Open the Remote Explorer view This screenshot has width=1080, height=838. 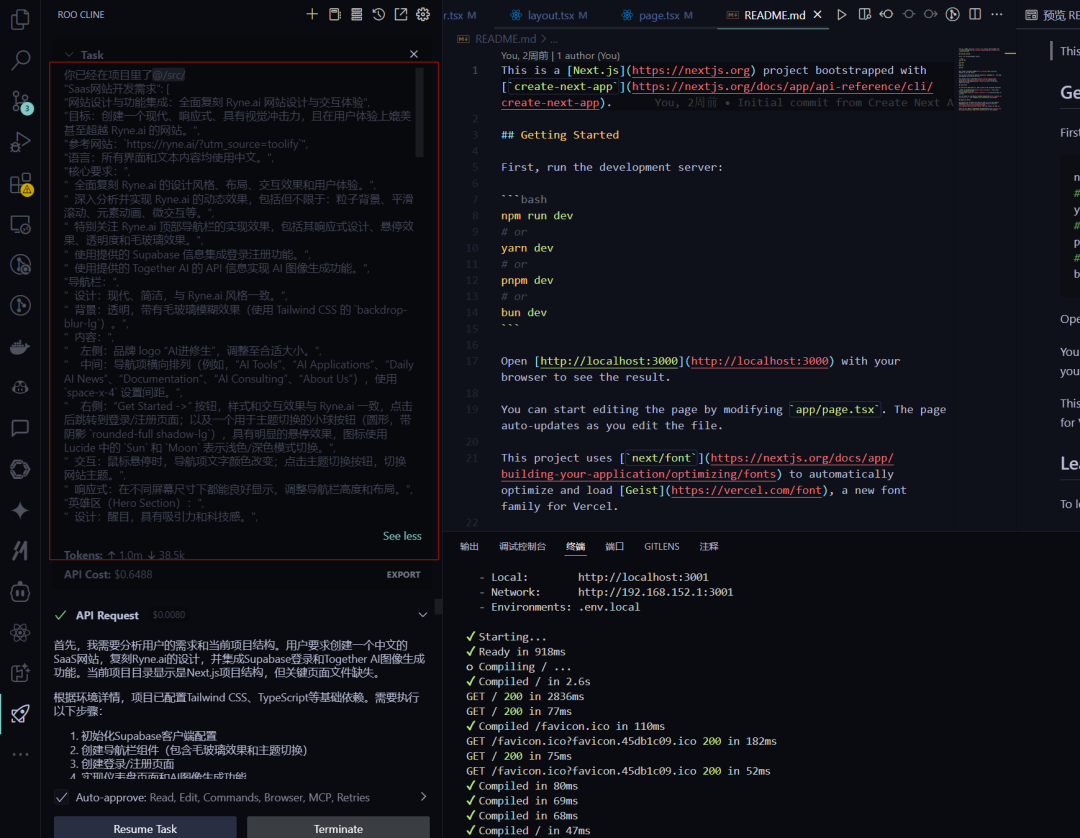20,224
